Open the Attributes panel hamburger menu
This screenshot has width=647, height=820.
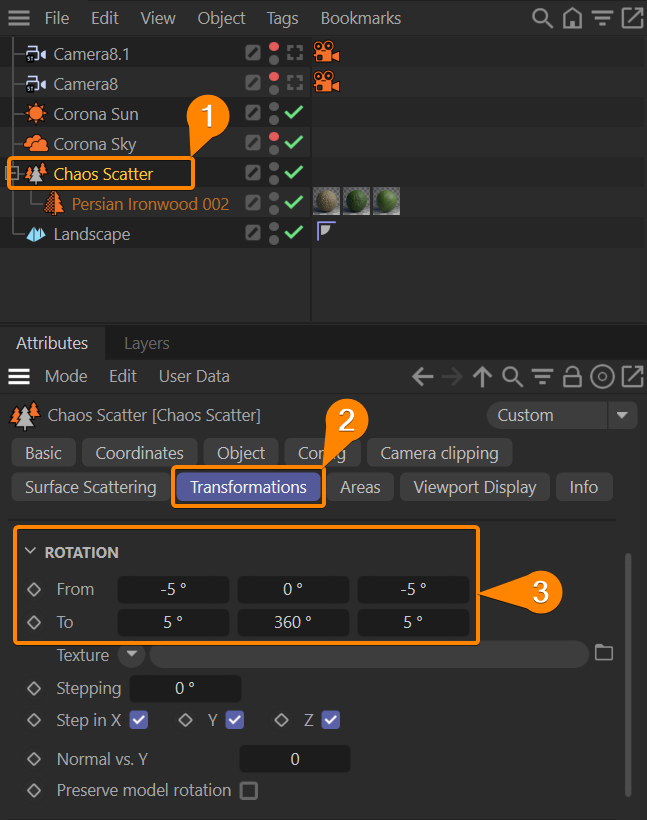click(x=19, y=376)
